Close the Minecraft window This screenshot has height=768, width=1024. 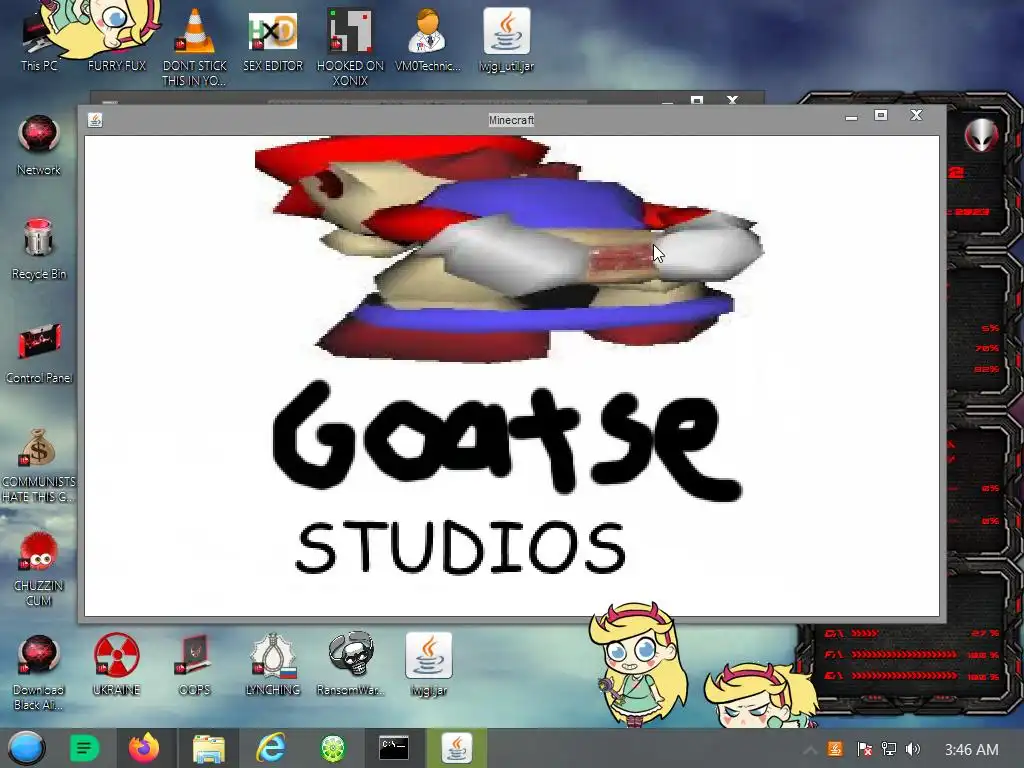click(x=916, y=116)
